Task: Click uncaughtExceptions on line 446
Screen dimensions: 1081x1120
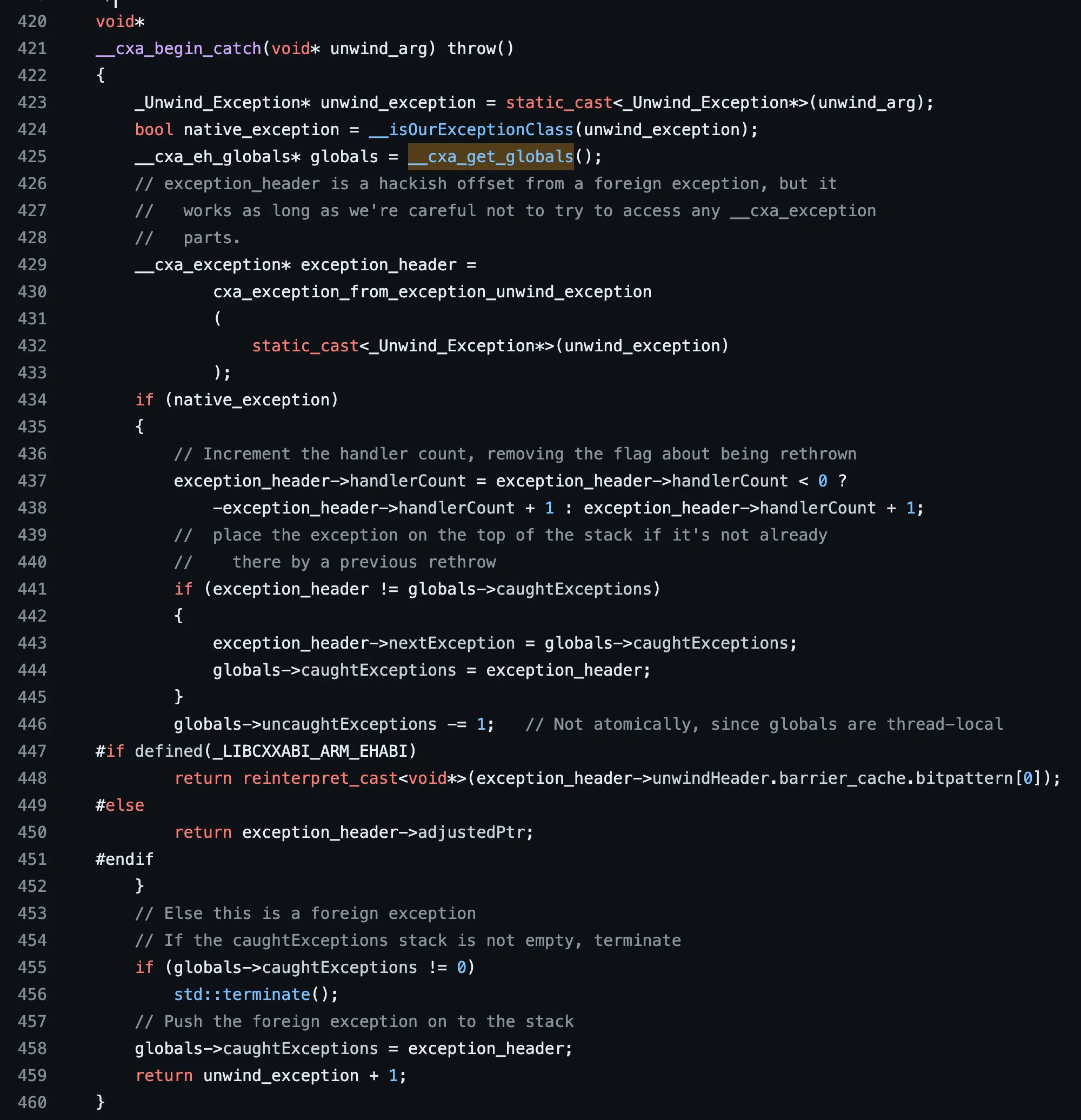Action: pyautogui.click(x=349, y=724)
